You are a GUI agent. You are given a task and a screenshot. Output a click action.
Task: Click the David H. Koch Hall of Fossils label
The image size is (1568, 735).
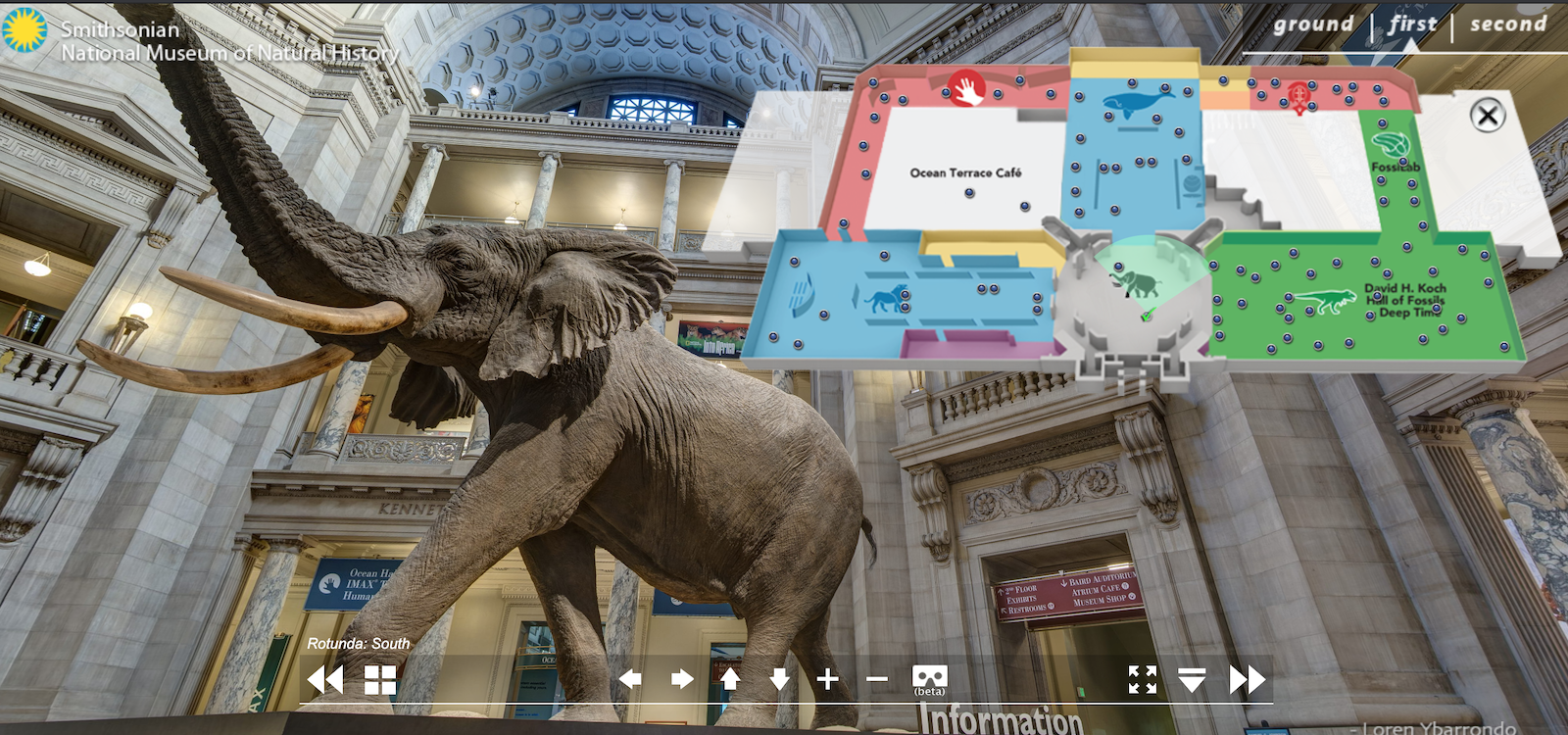pos(1406,300)
